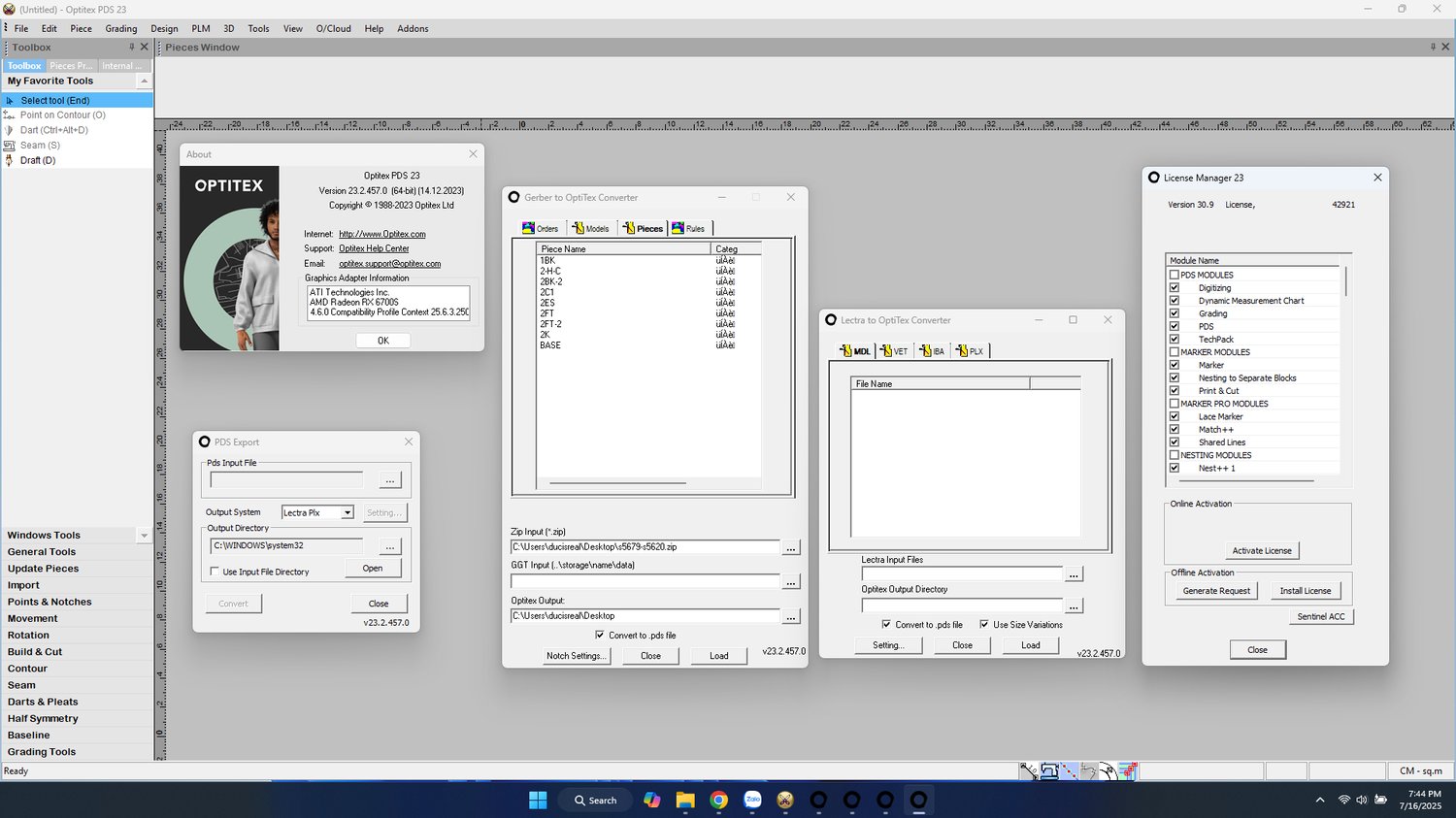This screenshot has width=1456, height=818.
Task: Click the Zip Input file path field
Action: [645, 547]
